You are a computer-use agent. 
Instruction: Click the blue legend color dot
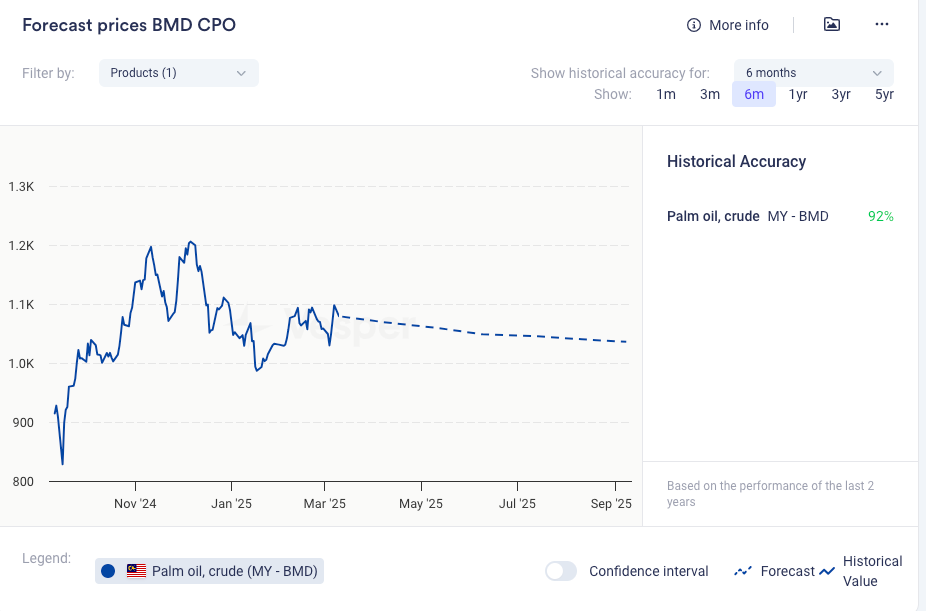coord(109,571)
